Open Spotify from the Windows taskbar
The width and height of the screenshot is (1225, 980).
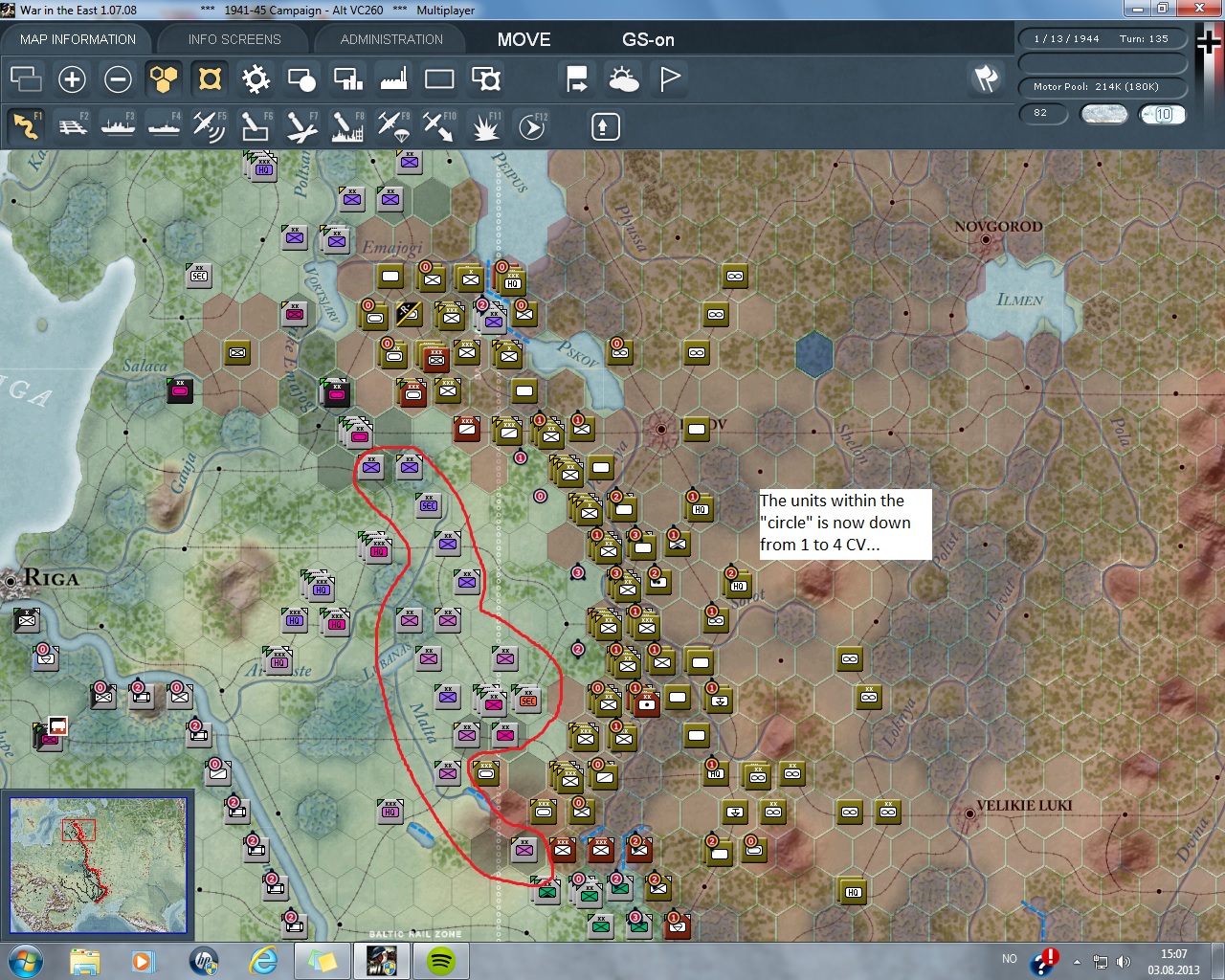coord(439,960)
